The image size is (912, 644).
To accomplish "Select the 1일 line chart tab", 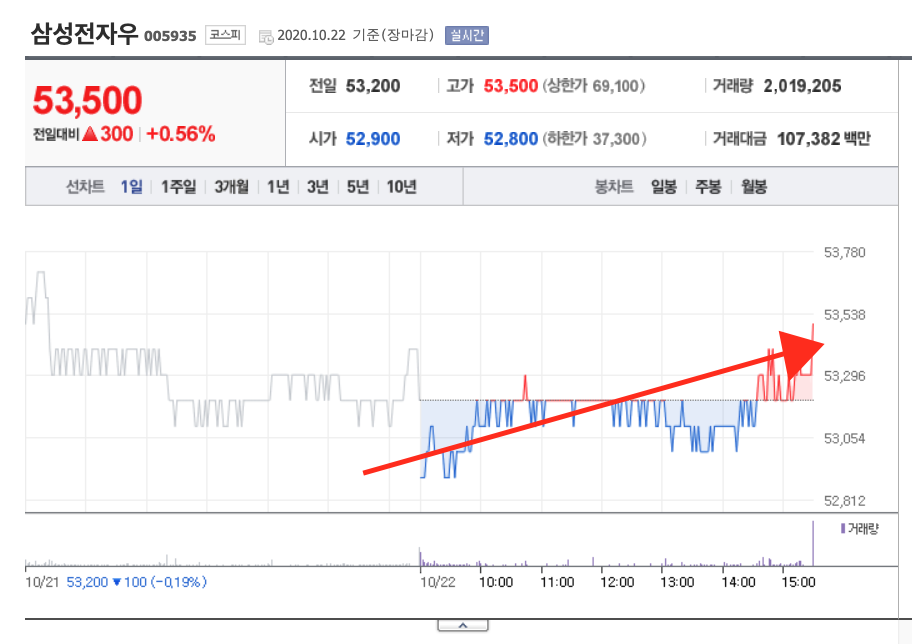I will (x=131, y=187).
